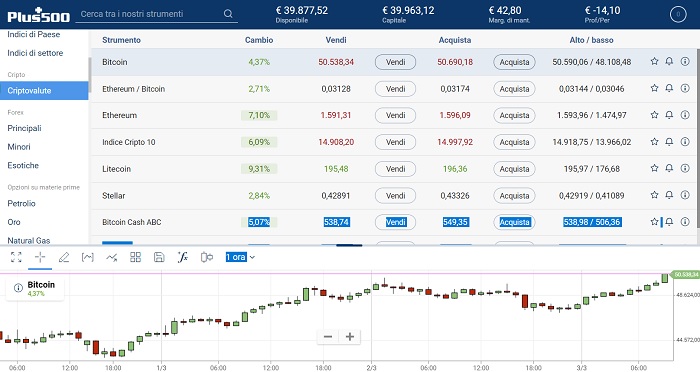
Task: Open the info icon for Bitcoin row
Action: pyautogui.click(x=685, y=61)
